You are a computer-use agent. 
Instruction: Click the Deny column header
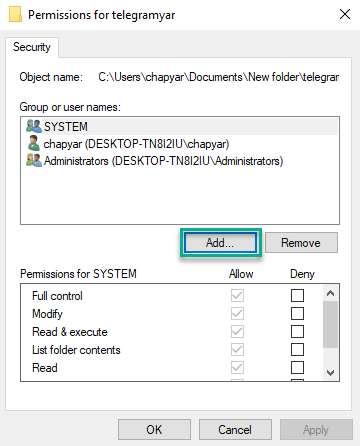[302, 274]
